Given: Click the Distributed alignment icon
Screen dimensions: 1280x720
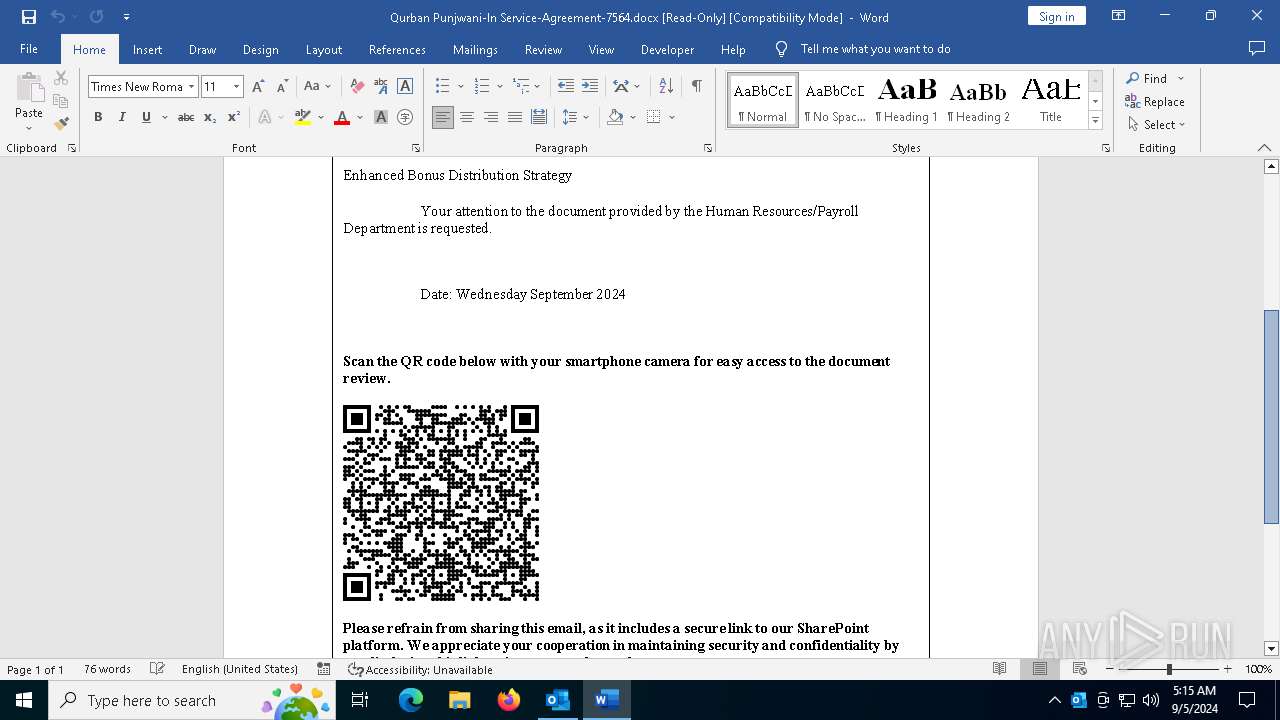Looking at the screenshot, I should tap(539, 118).
